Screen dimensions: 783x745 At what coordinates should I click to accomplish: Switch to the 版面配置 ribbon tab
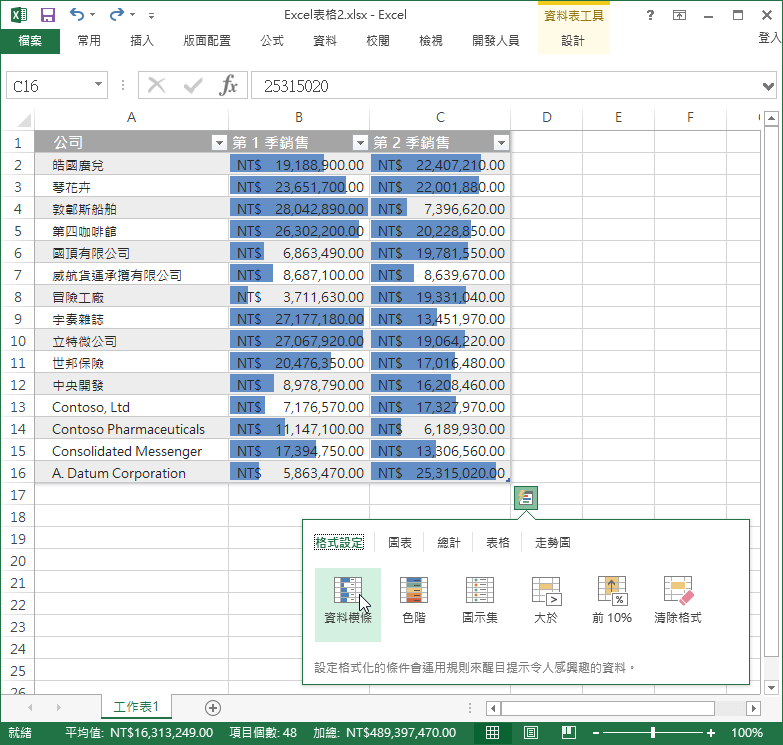[x=207, y=41]
